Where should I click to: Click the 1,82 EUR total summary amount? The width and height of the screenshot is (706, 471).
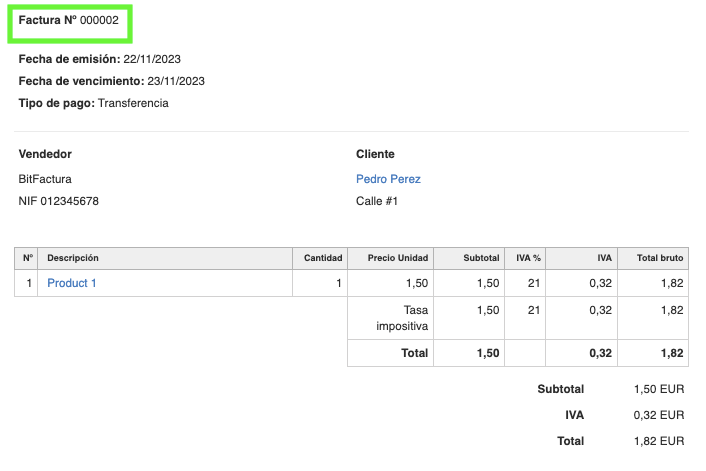point(658,440)
